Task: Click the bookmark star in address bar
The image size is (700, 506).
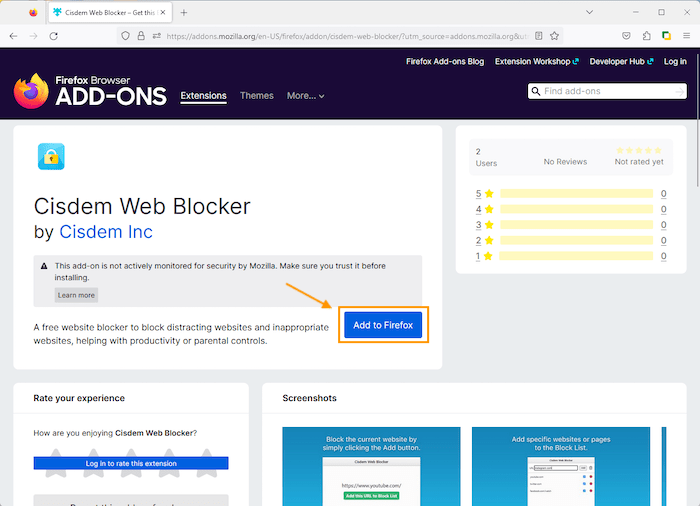Action: pos(555,35)
